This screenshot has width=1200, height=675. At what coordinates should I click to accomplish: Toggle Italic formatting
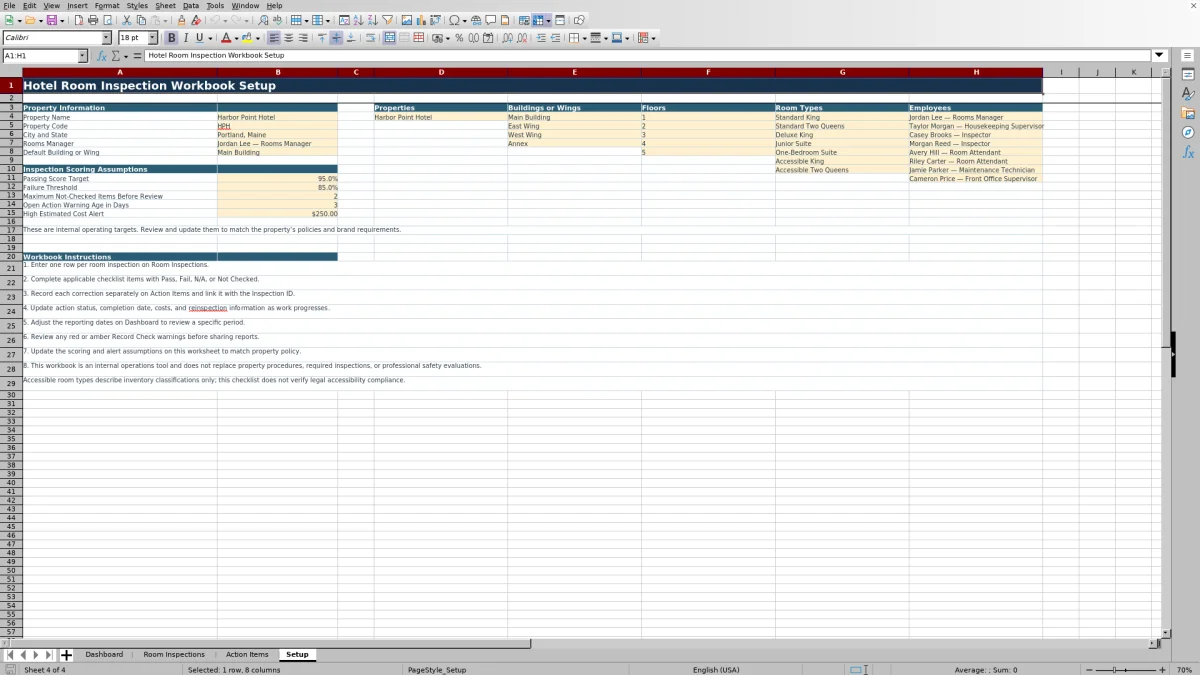pos(185,38)
